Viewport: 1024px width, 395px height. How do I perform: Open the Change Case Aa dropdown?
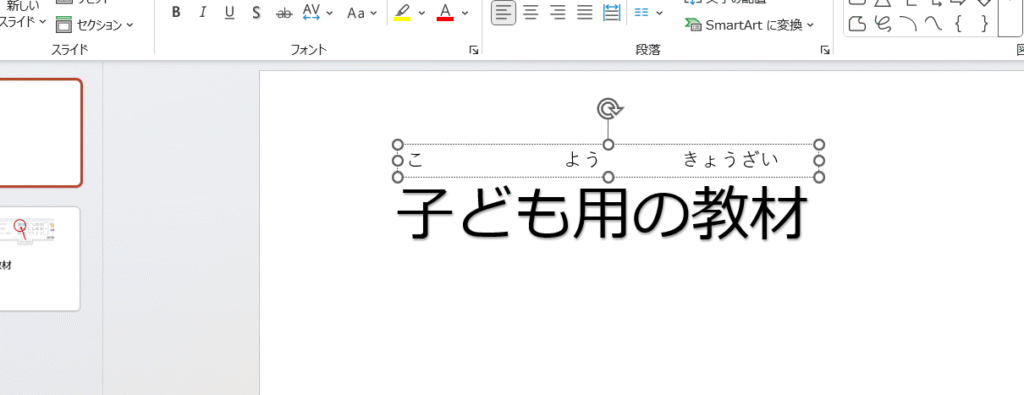click(362, 12)
